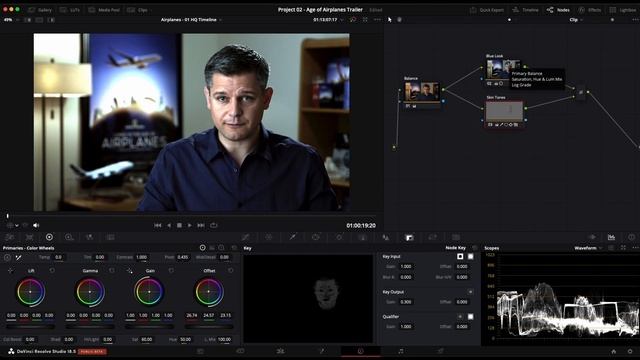Toggle the Nodes panel
This screenshot has height=360, width=640.
tap(558, 10)
